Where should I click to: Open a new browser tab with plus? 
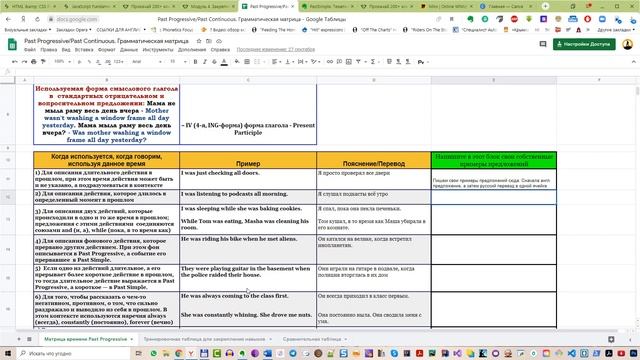545,6
